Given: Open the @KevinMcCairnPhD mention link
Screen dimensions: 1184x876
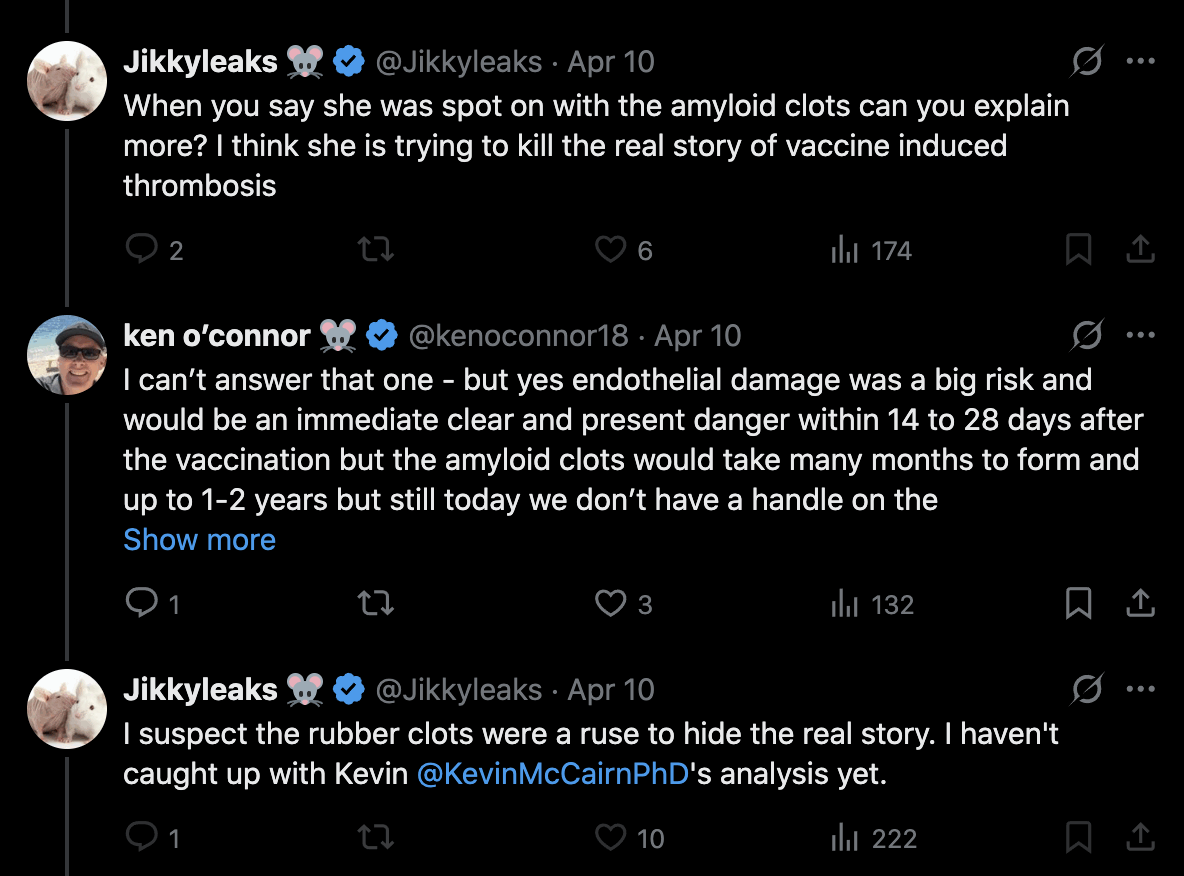Looking at the screenshot, I should pos(553,774).
